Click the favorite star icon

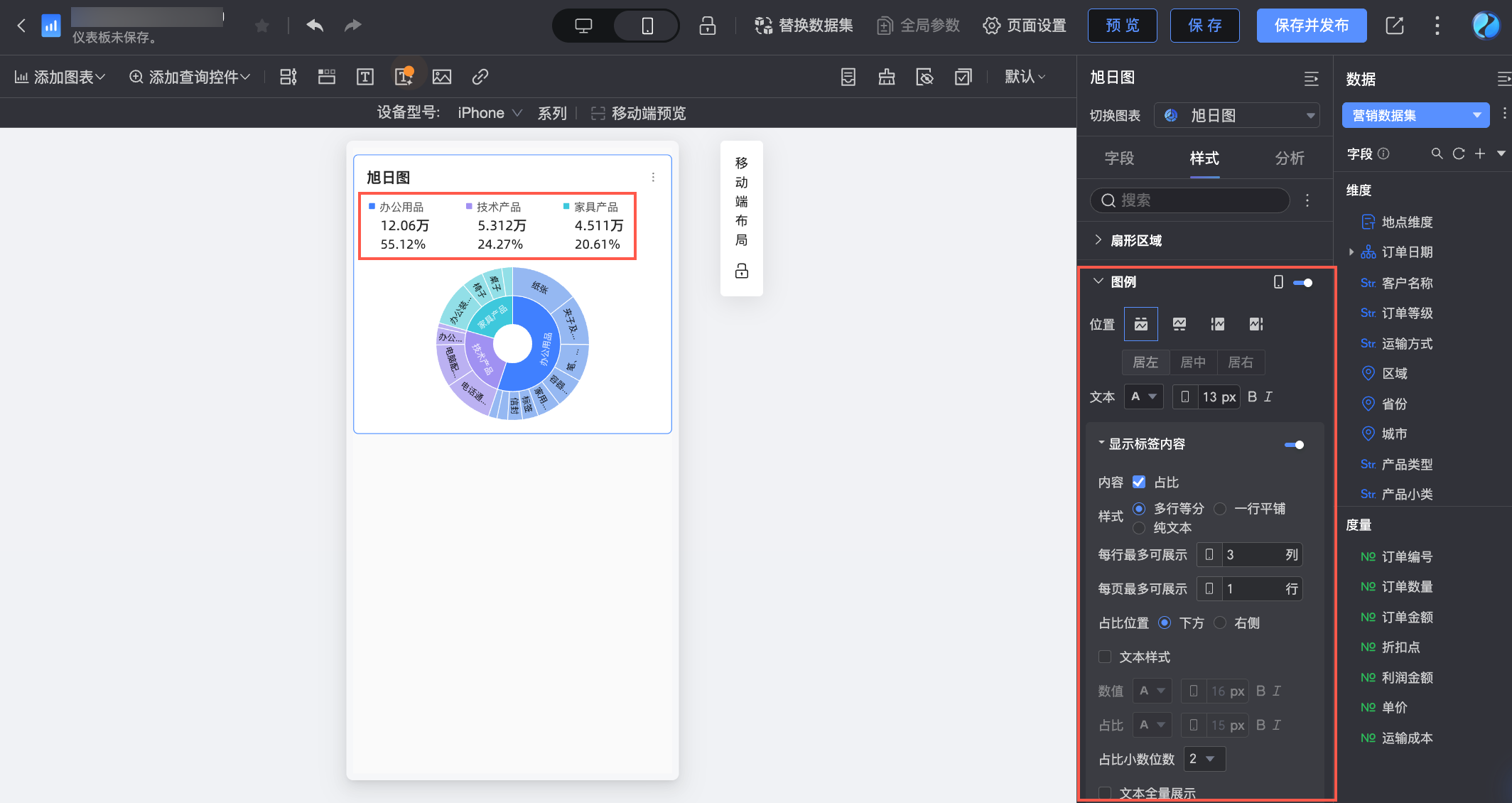click(262, 26)
